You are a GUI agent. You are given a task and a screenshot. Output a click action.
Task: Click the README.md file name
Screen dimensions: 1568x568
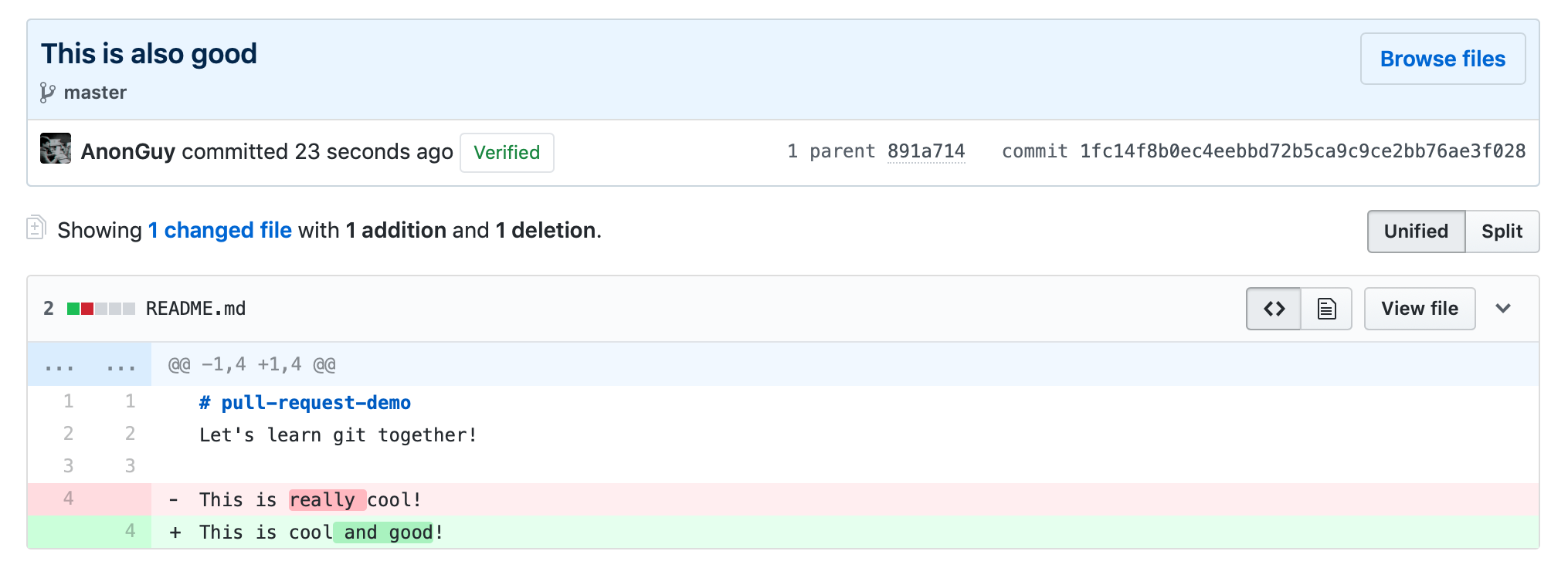click(x=195, y=309)
